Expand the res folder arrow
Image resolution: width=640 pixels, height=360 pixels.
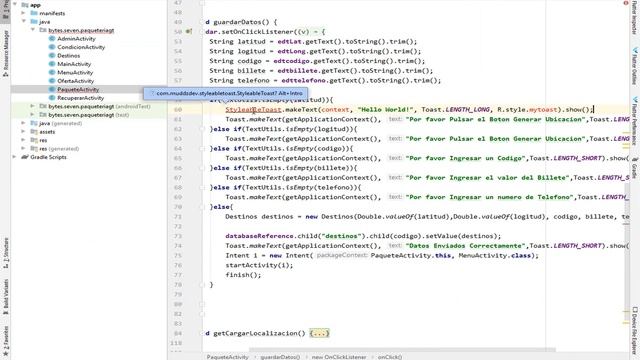pyautogui.click(x=24, y=140)
